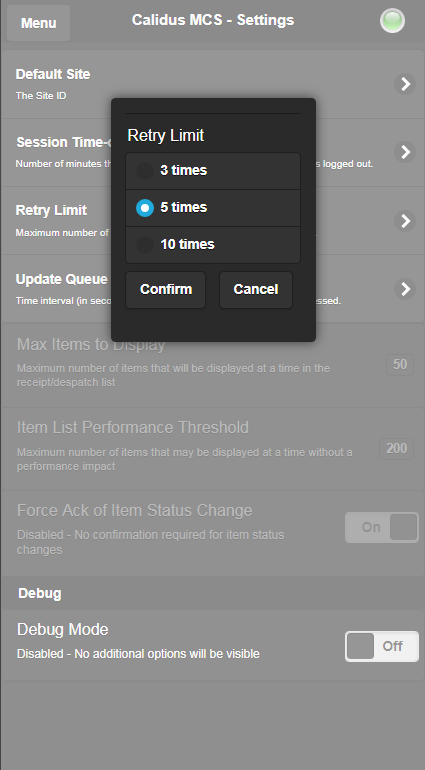
Task: Tap the Retry Limit row chevron arrow
Action: (x=405, y=221)
